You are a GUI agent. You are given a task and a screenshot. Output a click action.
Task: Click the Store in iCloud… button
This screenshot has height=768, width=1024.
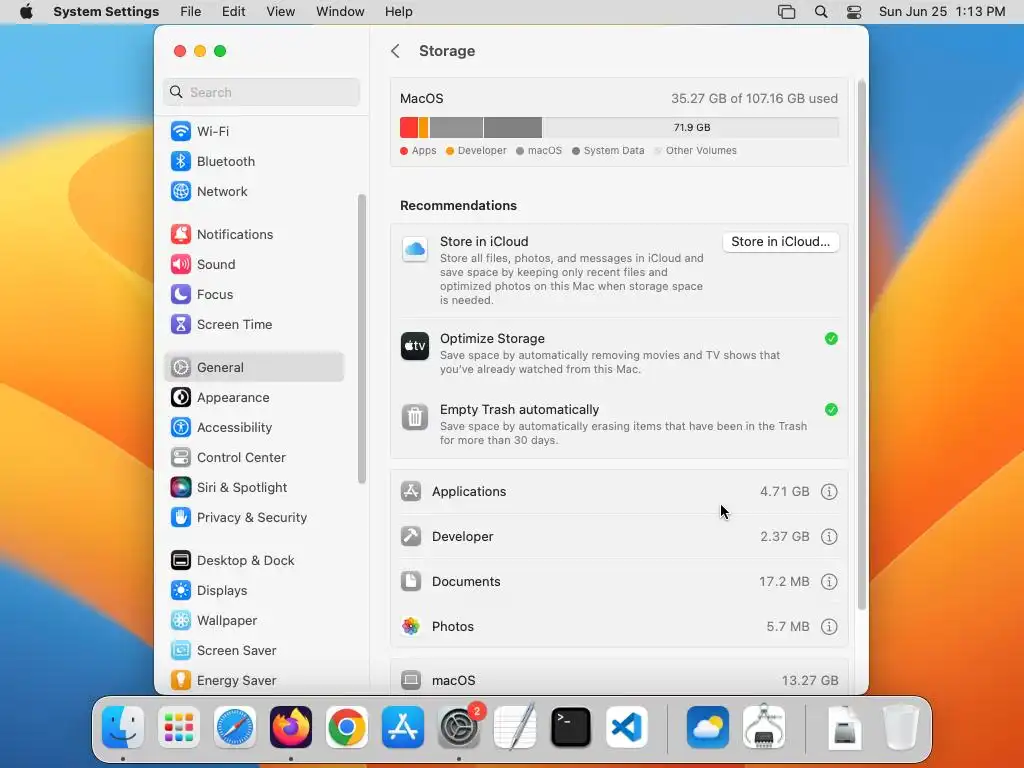(x=780, y=242)
